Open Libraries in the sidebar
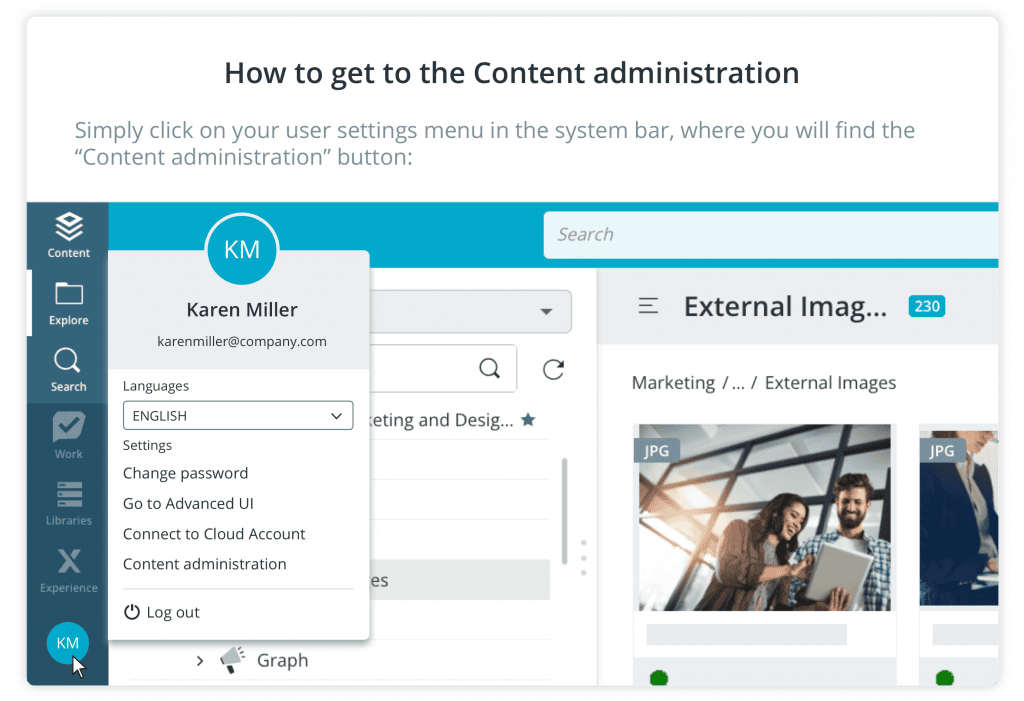Viewport: 1024px width, 701px height. pos(68,503)
